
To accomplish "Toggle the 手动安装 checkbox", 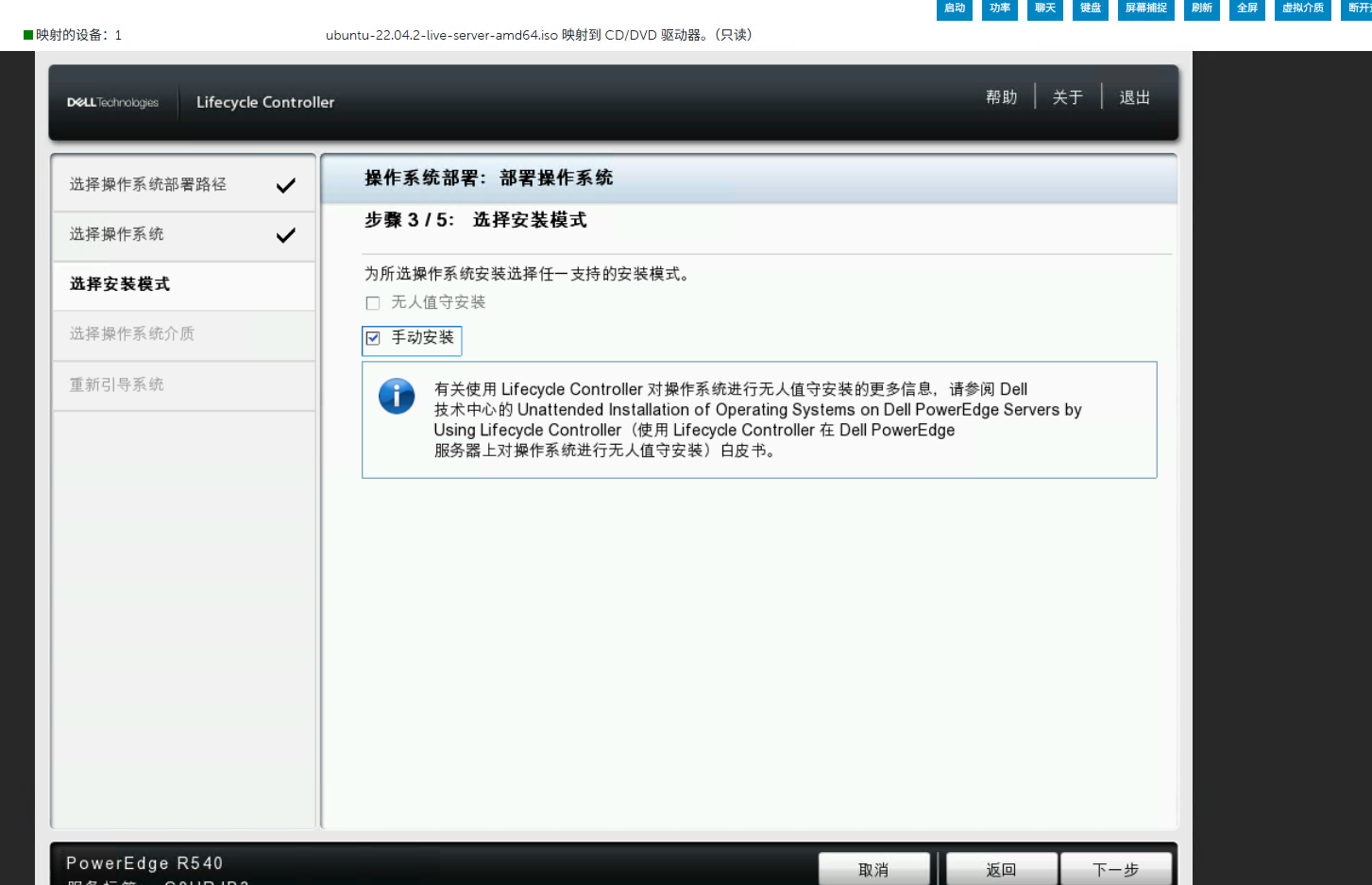I will click(373, 338).
